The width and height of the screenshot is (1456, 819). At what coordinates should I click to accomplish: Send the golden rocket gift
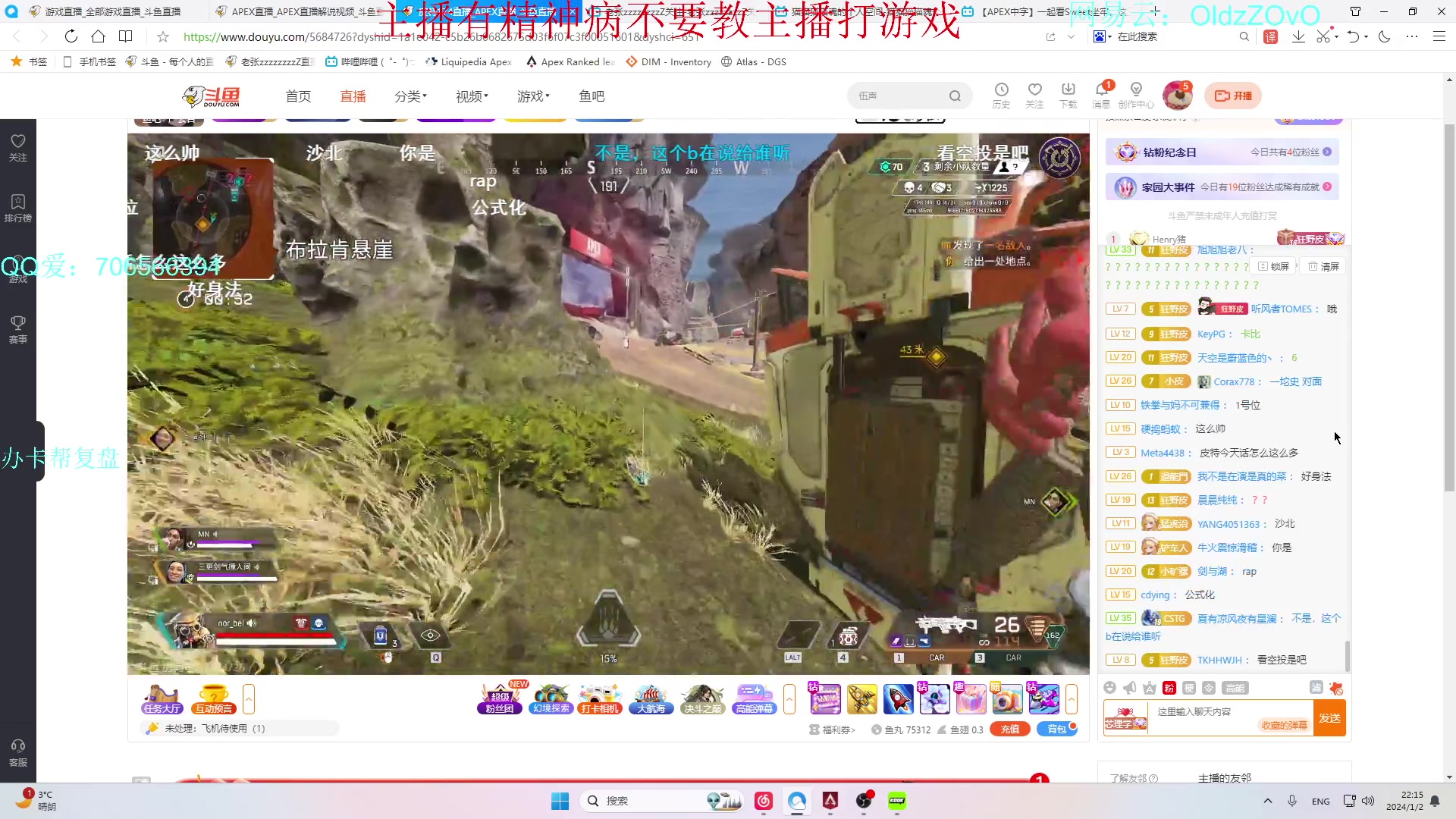[861, 699]
